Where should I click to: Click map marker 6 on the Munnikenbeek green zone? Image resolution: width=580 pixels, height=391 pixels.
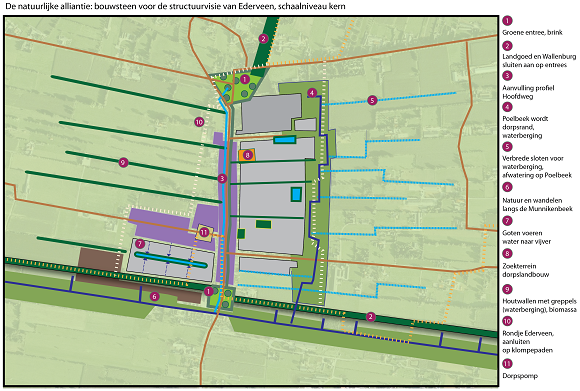155,296
